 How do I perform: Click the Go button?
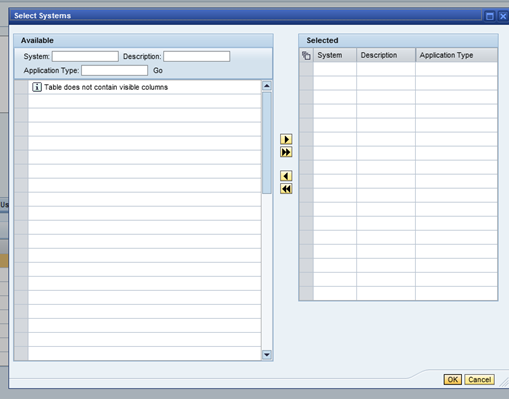158,70
